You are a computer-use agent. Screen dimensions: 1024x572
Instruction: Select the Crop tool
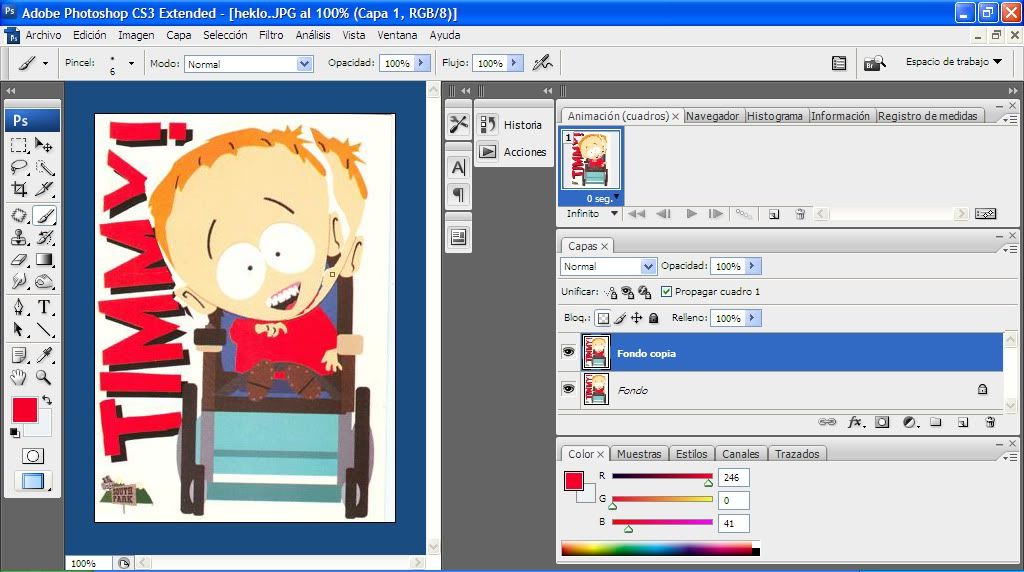tap(19, 189)
